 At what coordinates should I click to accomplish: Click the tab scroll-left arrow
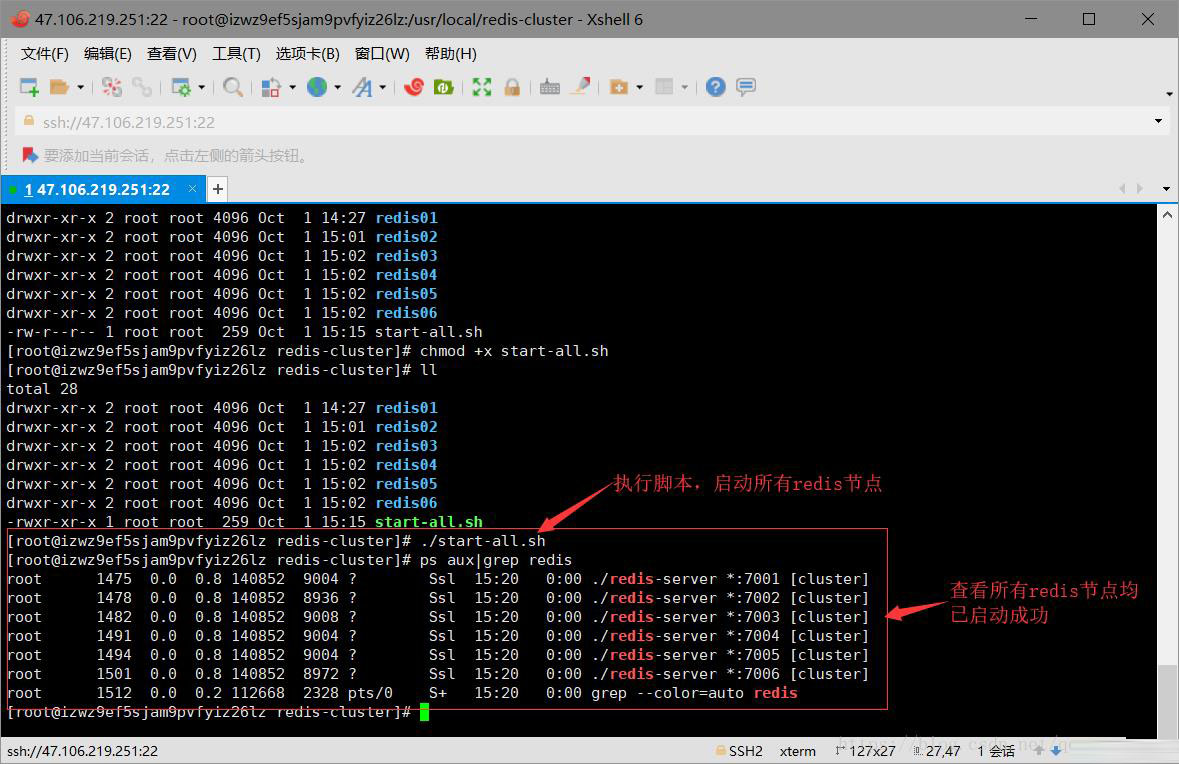click(1122, 189)
